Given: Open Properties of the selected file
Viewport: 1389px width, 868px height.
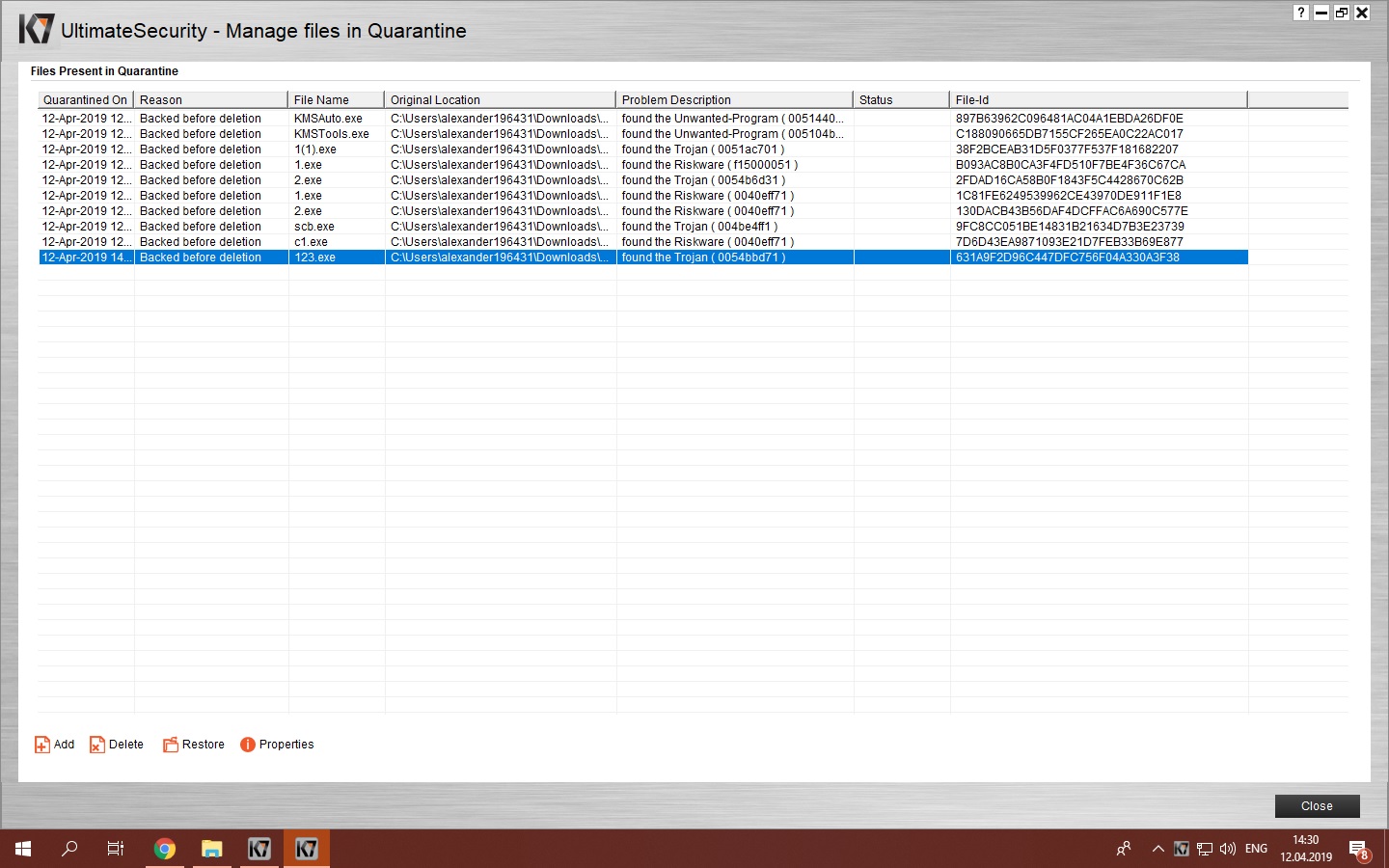Looking at the screenshot, I should click(277, 745).
